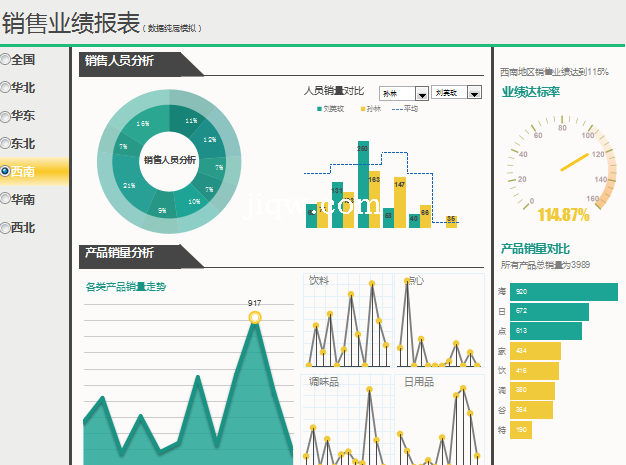The width and height of the screenshot is (626, 465).
Task: Click the 销售人员分析 donut chart center
Action: tap(169, 160)
